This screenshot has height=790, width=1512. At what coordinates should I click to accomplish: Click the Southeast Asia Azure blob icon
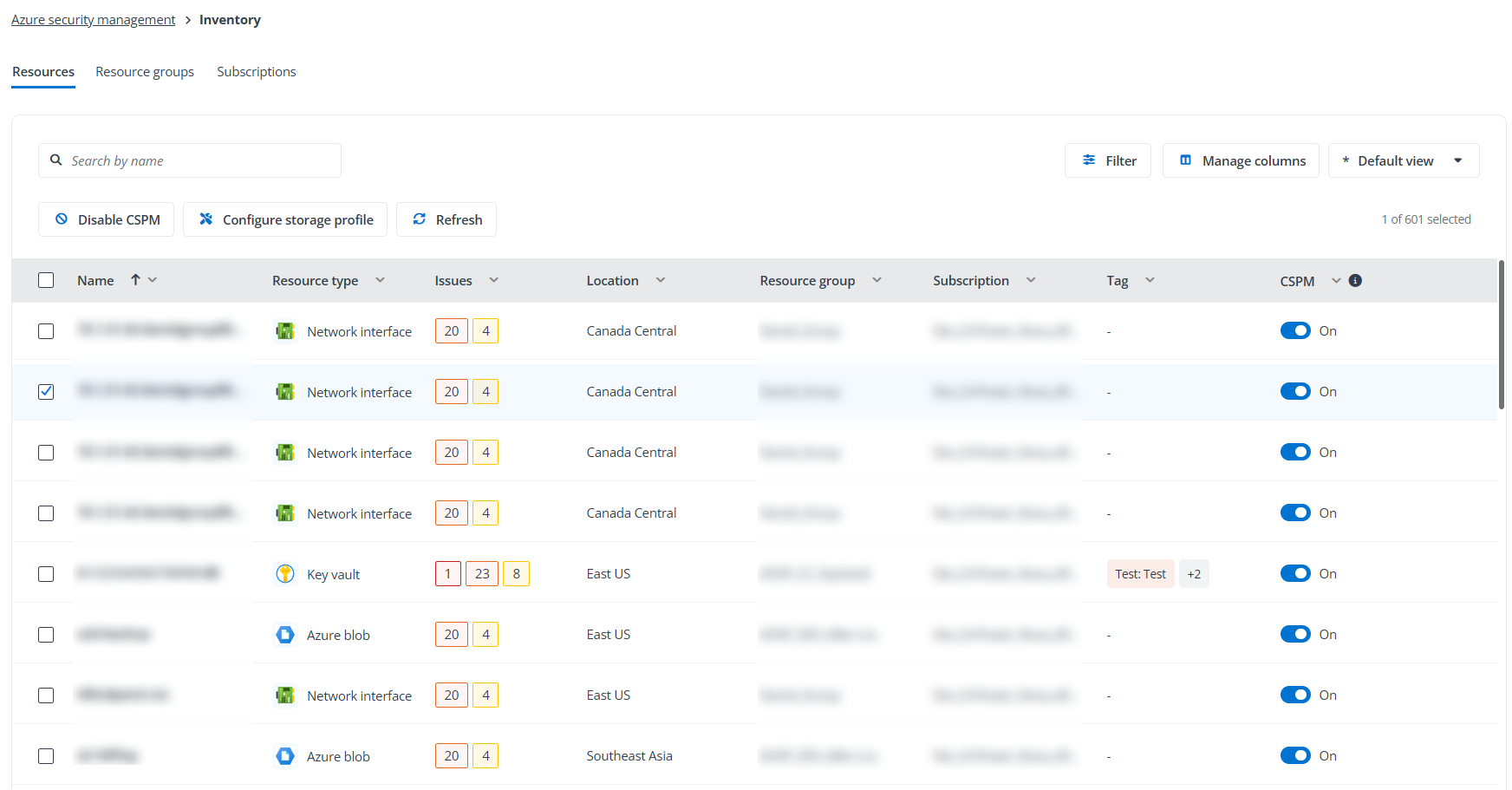tap(285, 755)
